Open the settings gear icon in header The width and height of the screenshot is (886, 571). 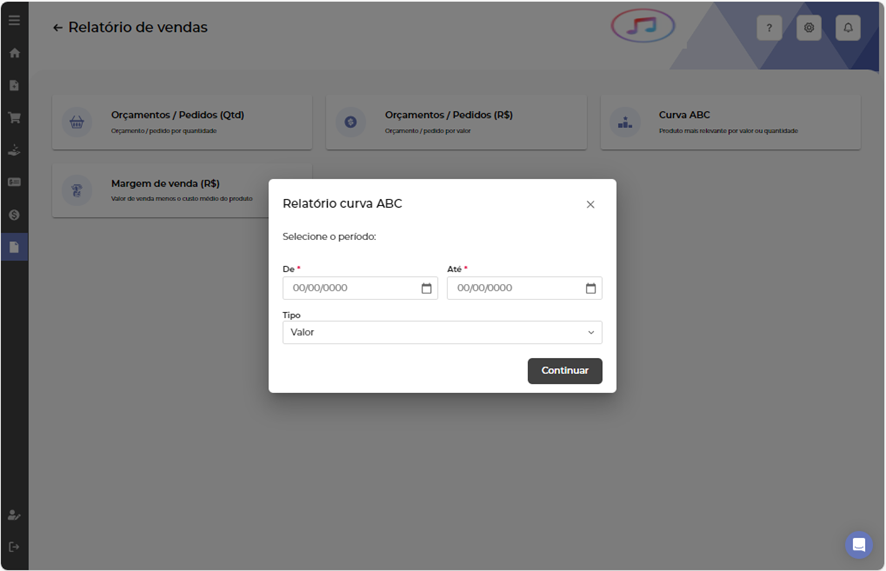(x=808, y=28)
